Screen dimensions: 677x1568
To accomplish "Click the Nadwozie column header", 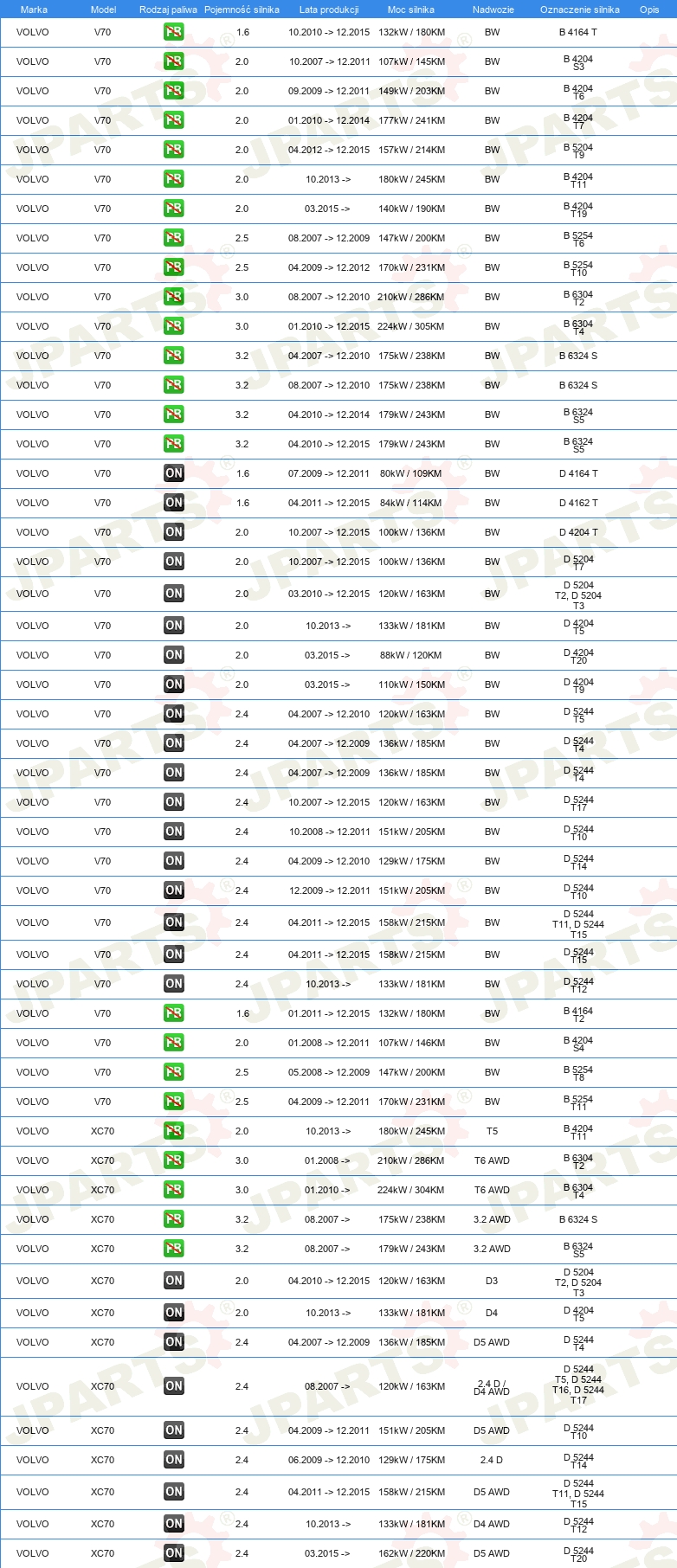I will (493, 10).
